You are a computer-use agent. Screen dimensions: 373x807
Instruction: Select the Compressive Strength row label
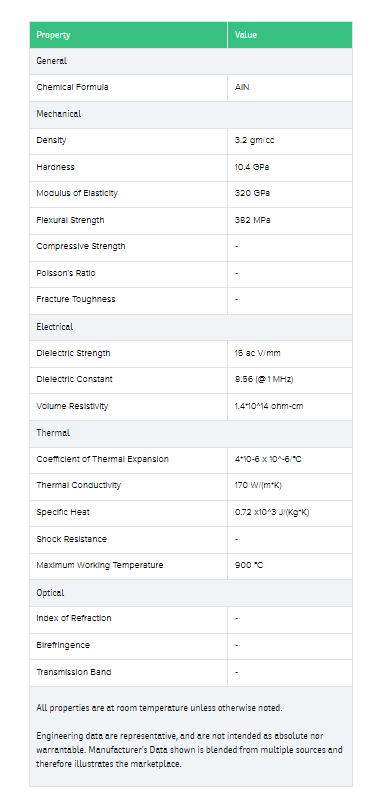pyautogui.click(x=81, y=247)
